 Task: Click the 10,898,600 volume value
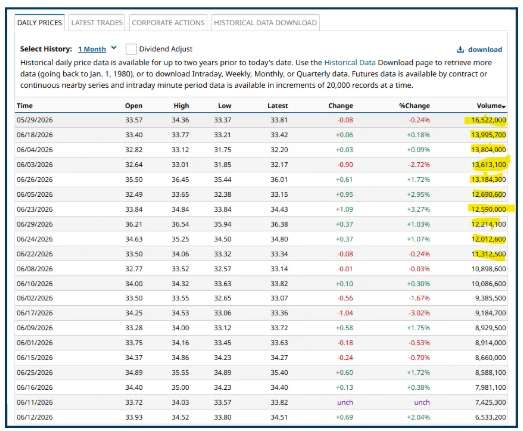[489, 269]
